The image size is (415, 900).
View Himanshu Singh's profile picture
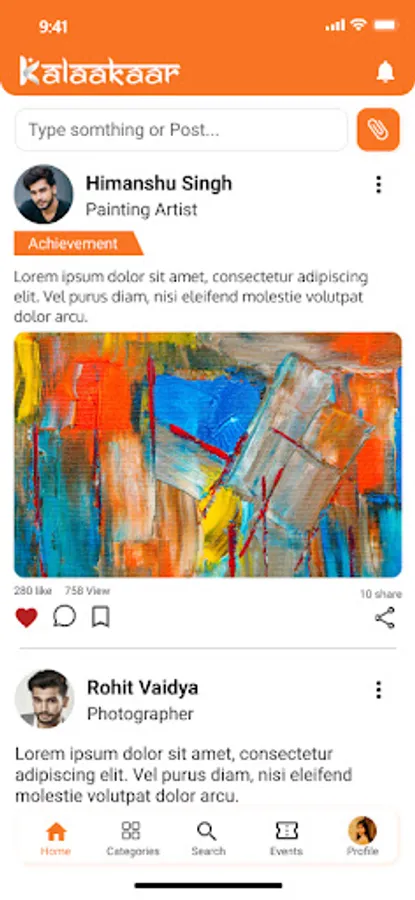[44, 194]
